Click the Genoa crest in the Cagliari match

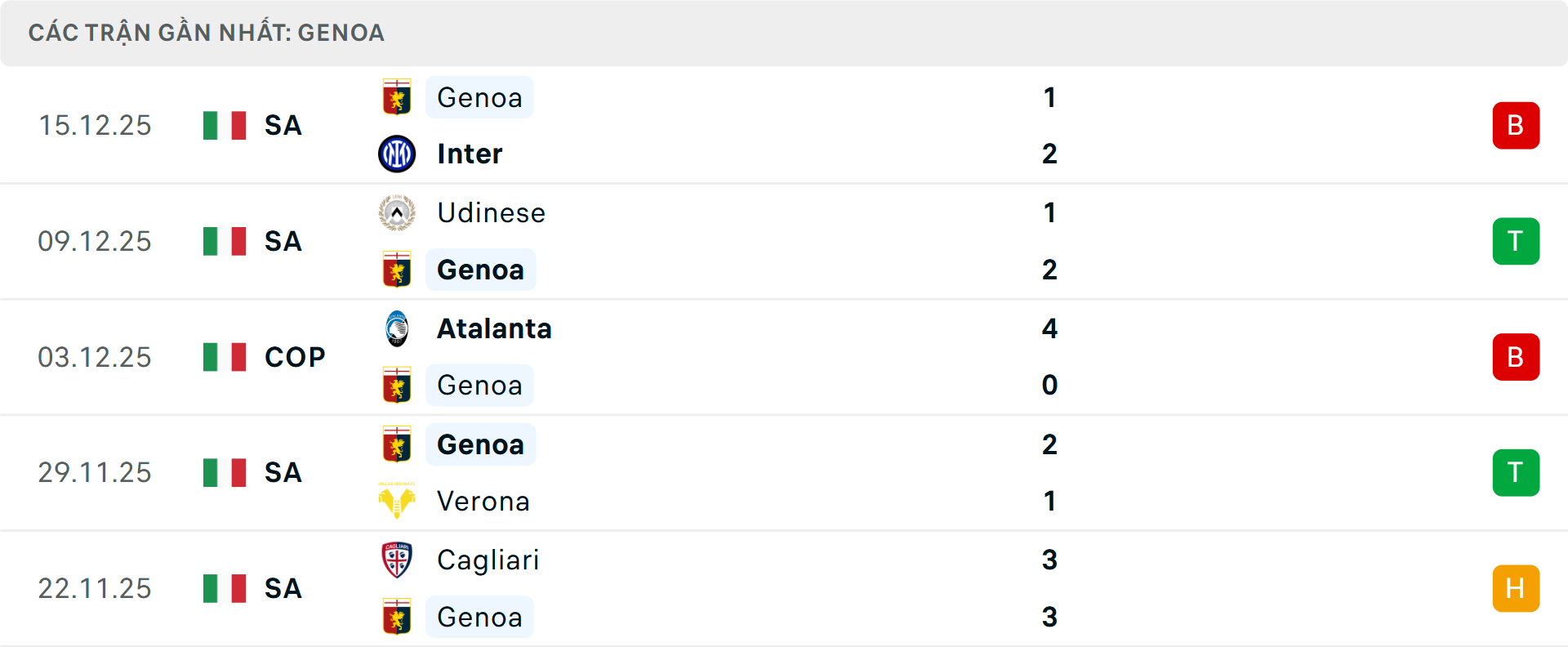397,617
